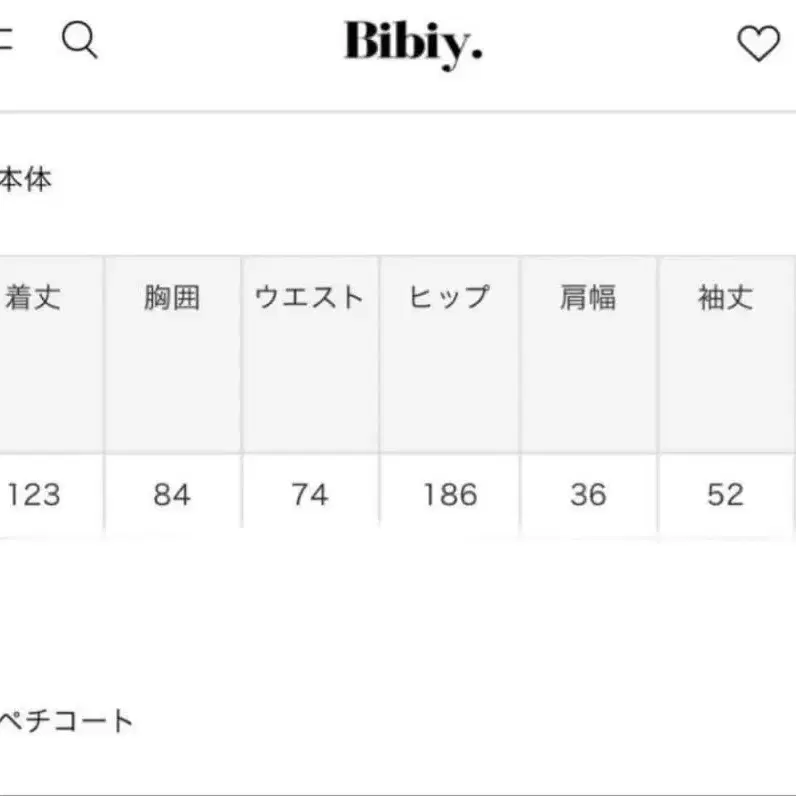The height and width of the screenshot is (796, 796).
Task: Select the 本体 section label
Action: pos(25,181)
